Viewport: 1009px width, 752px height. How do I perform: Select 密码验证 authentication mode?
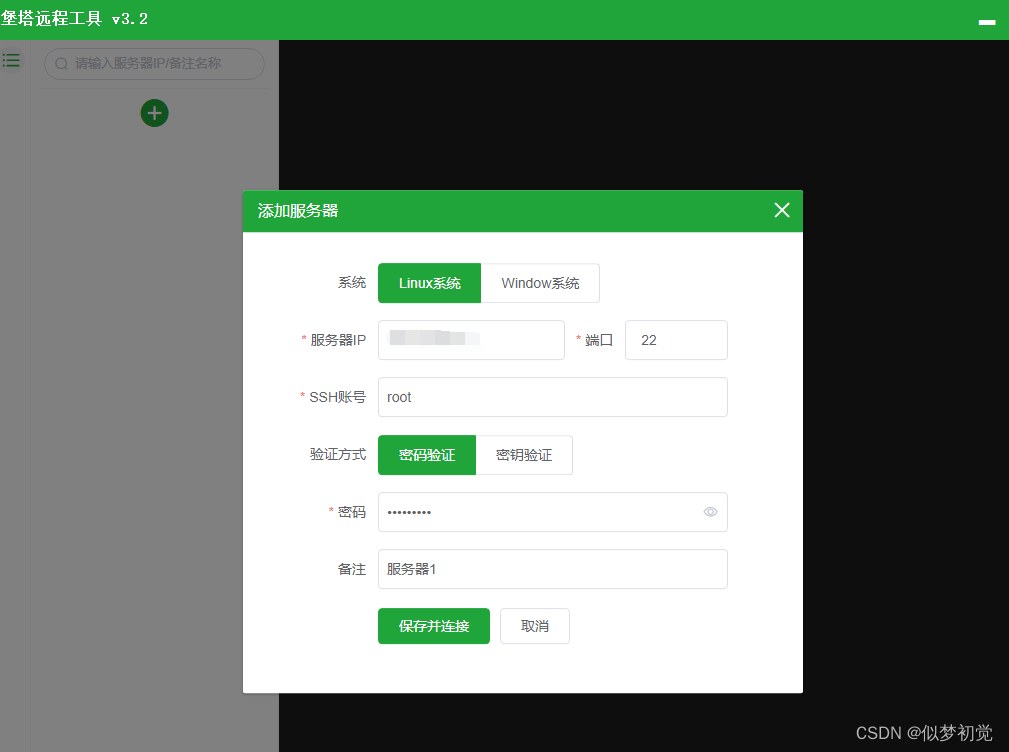(x=427, y=455)
